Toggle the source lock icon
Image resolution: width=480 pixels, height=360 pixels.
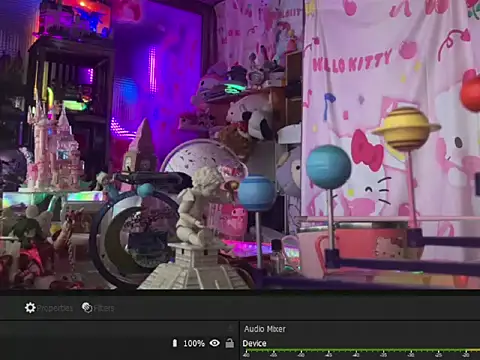(x=230, y=343)
